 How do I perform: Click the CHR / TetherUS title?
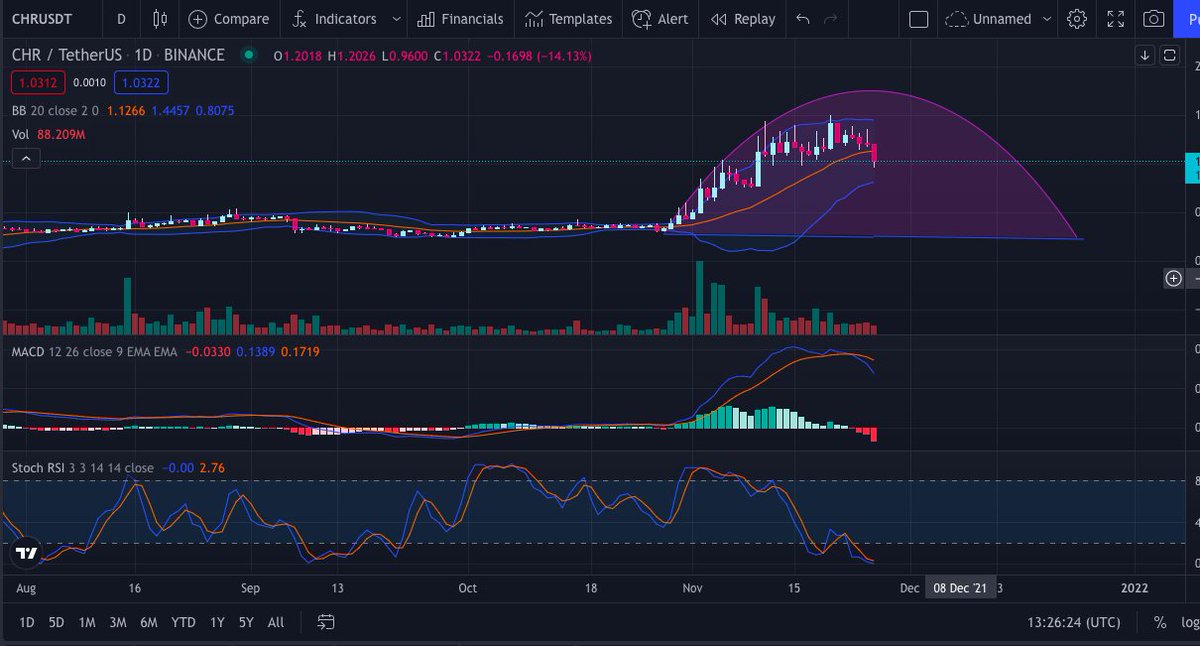69,56
